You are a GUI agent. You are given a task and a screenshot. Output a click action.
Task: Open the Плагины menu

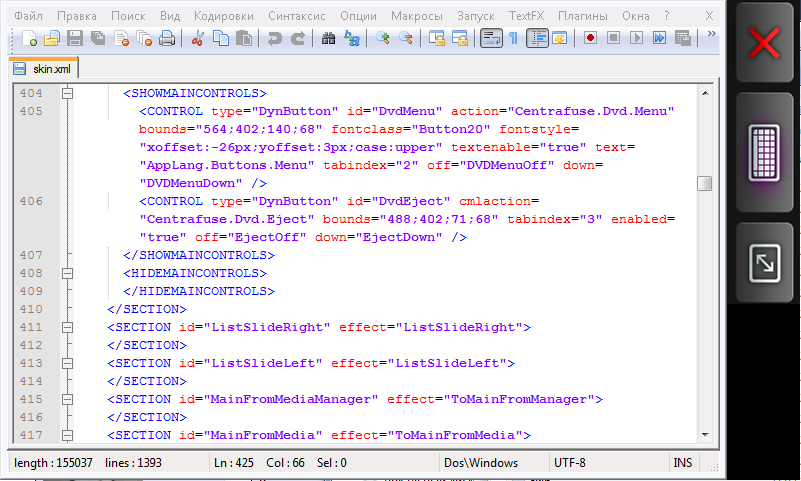click(x=580, y=16)
